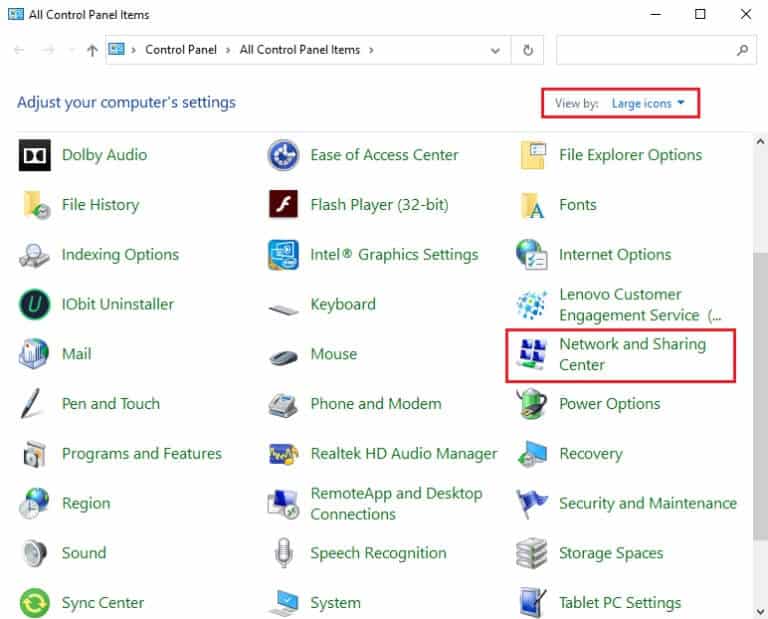Open the Pen and Touch icon
Screen dimensions: 768x619
(31, 404)
